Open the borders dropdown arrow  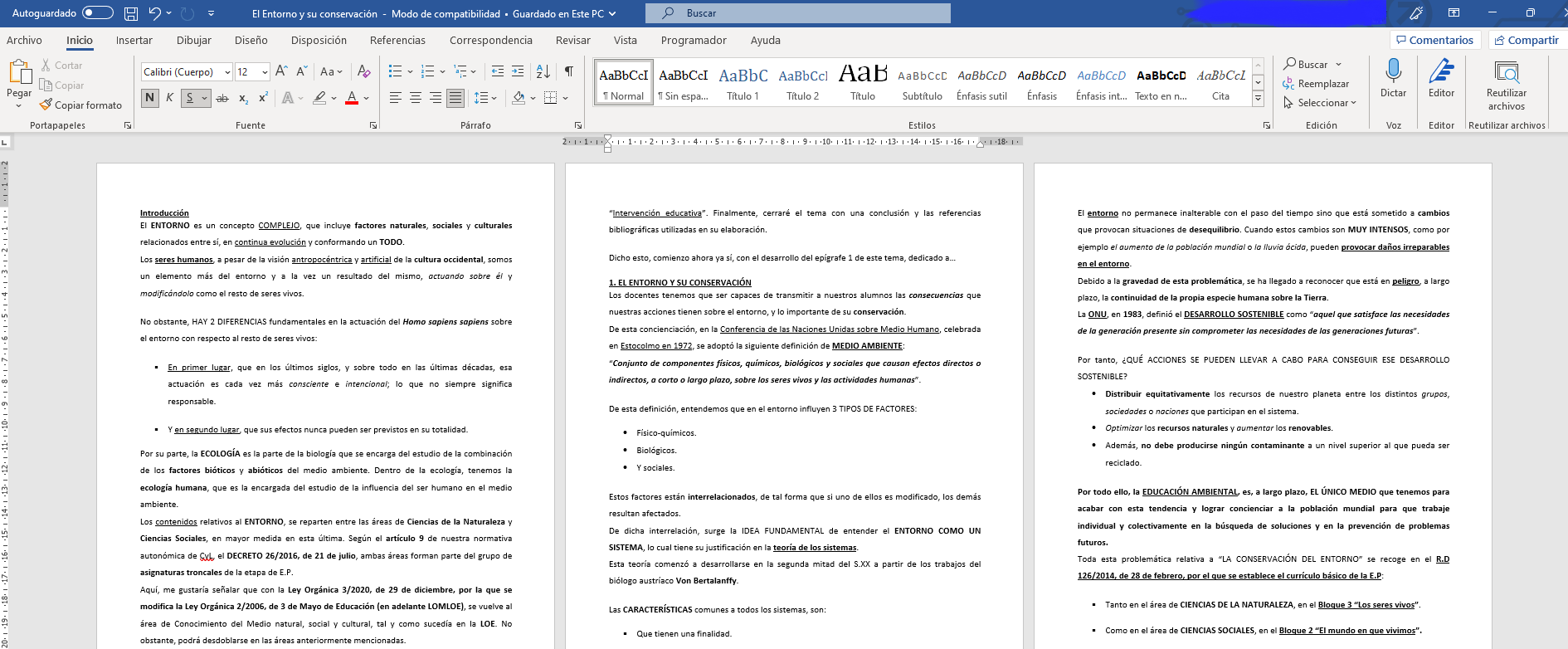tap(565, 98)
